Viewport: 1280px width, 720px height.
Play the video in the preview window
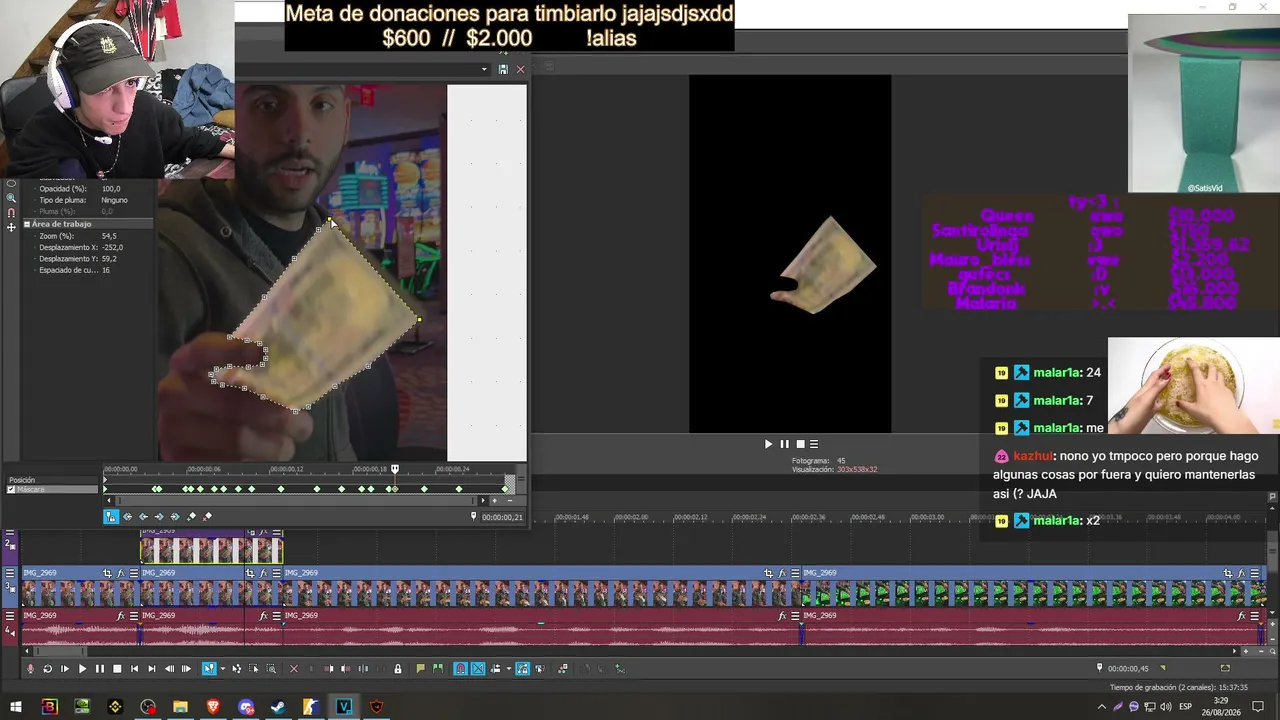(768, 444)
